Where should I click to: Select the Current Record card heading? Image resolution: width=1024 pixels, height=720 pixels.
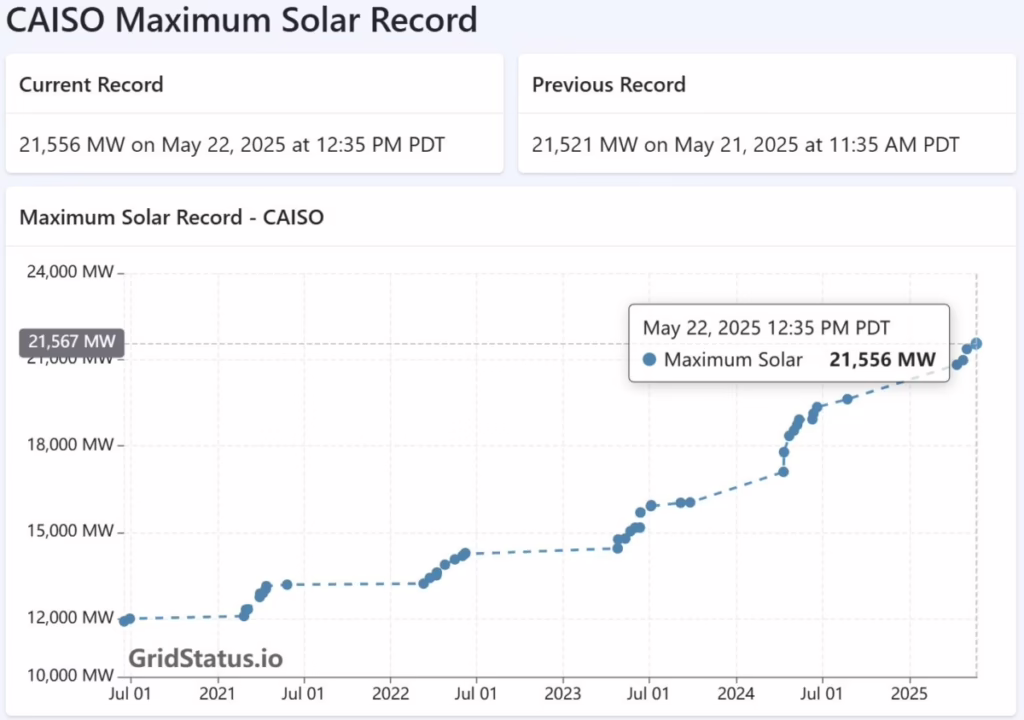[x=91, y=85]
